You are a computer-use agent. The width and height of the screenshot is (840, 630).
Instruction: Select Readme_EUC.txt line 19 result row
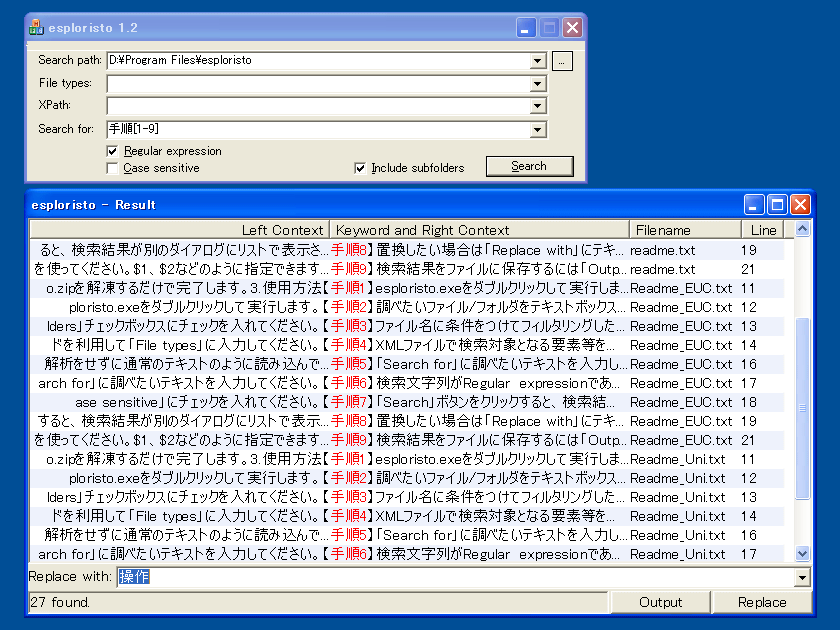[x=407, y=421]
